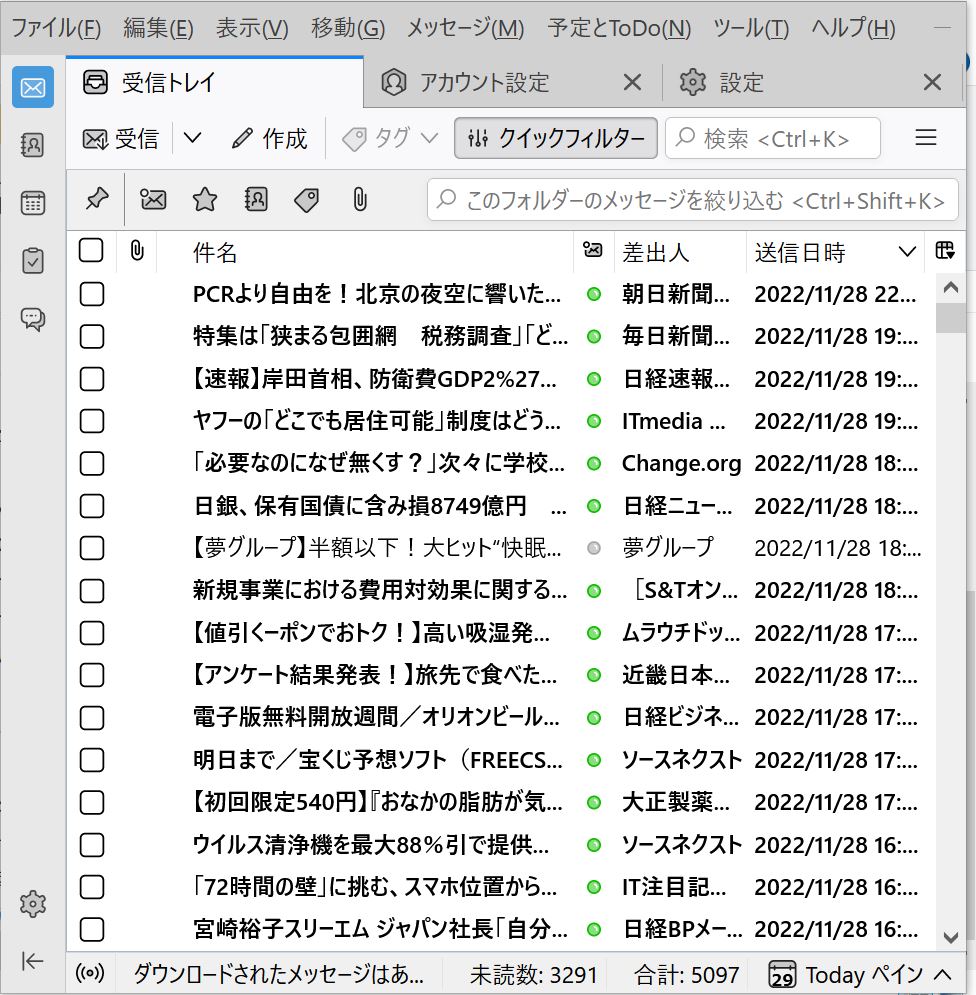This screenshot has width=976, height=995.
Task: Check the box for 日銀、保有国債 message
Action: [92, 506]
